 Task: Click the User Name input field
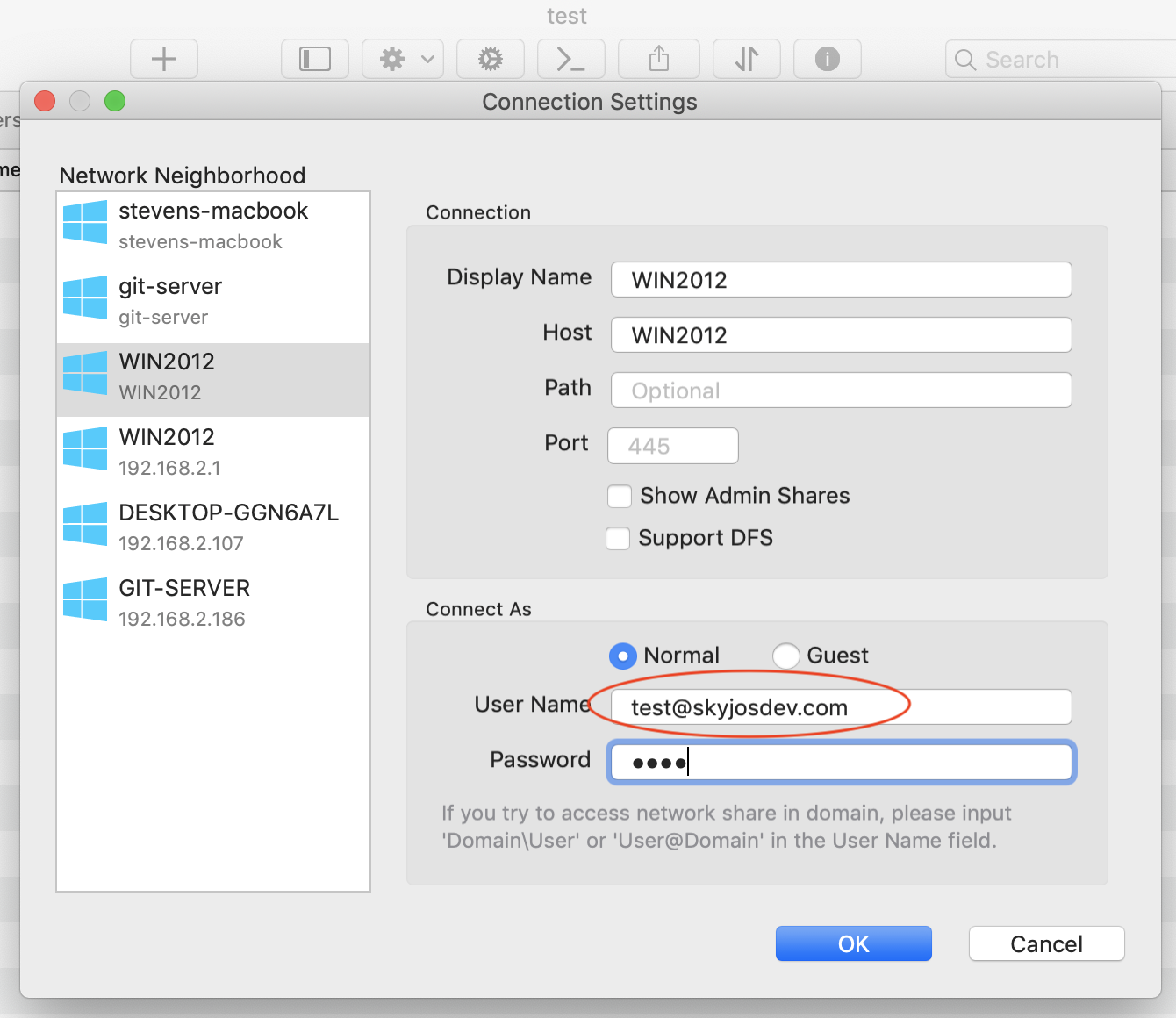click(x=841, y=707)
